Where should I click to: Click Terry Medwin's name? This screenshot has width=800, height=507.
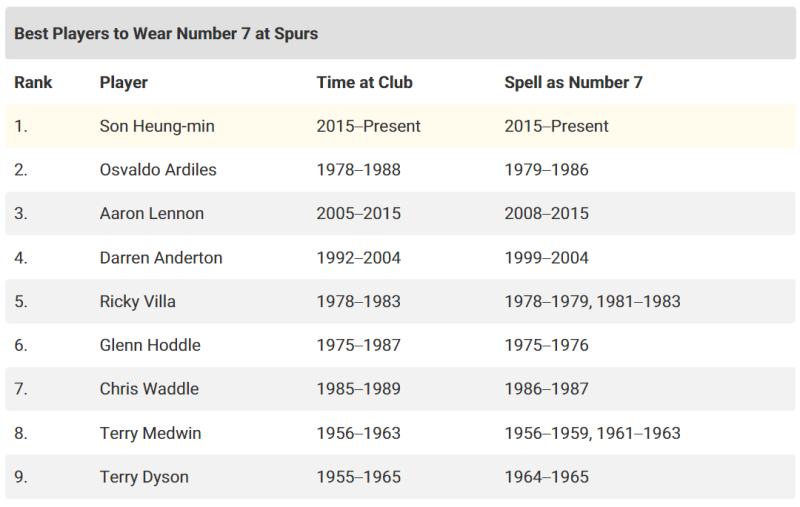click(151, 433)
